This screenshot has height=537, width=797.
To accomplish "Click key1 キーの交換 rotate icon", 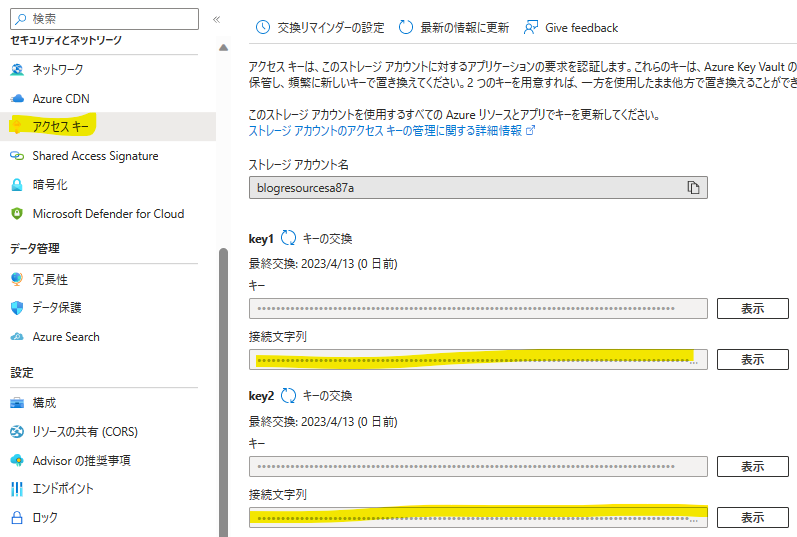I will 288,238.
